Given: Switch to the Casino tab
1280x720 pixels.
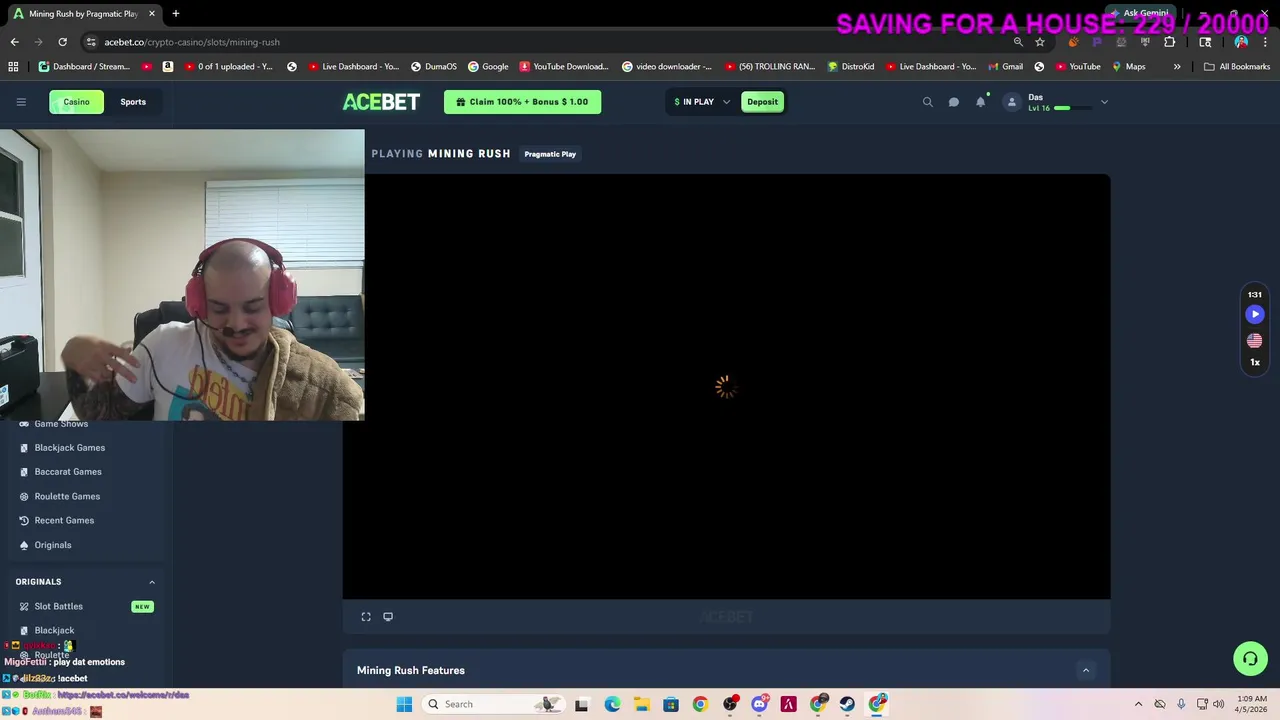Looking at the screenshot, I should tap(77, 102).
